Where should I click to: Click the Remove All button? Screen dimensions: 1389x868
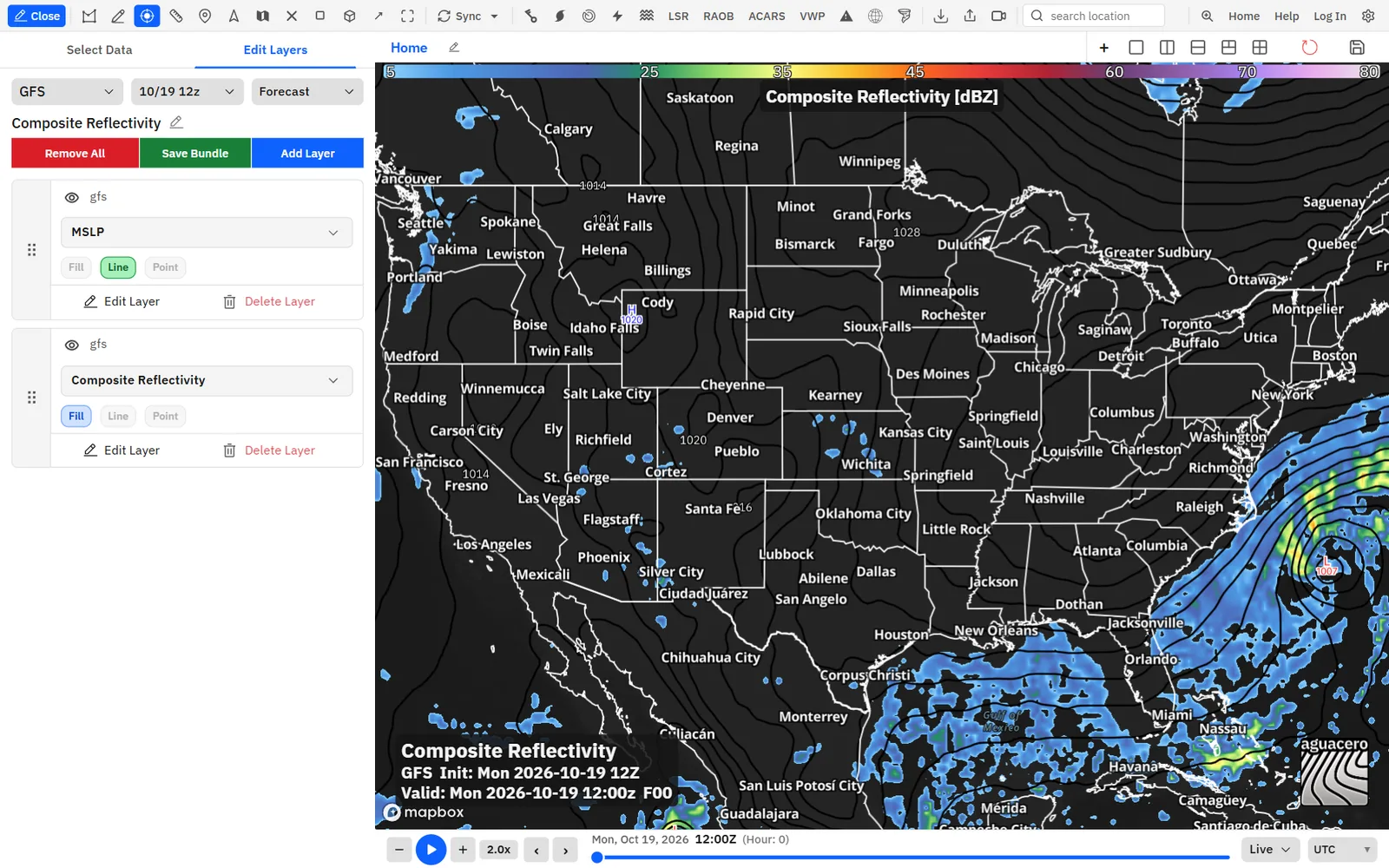click(75, 153)
